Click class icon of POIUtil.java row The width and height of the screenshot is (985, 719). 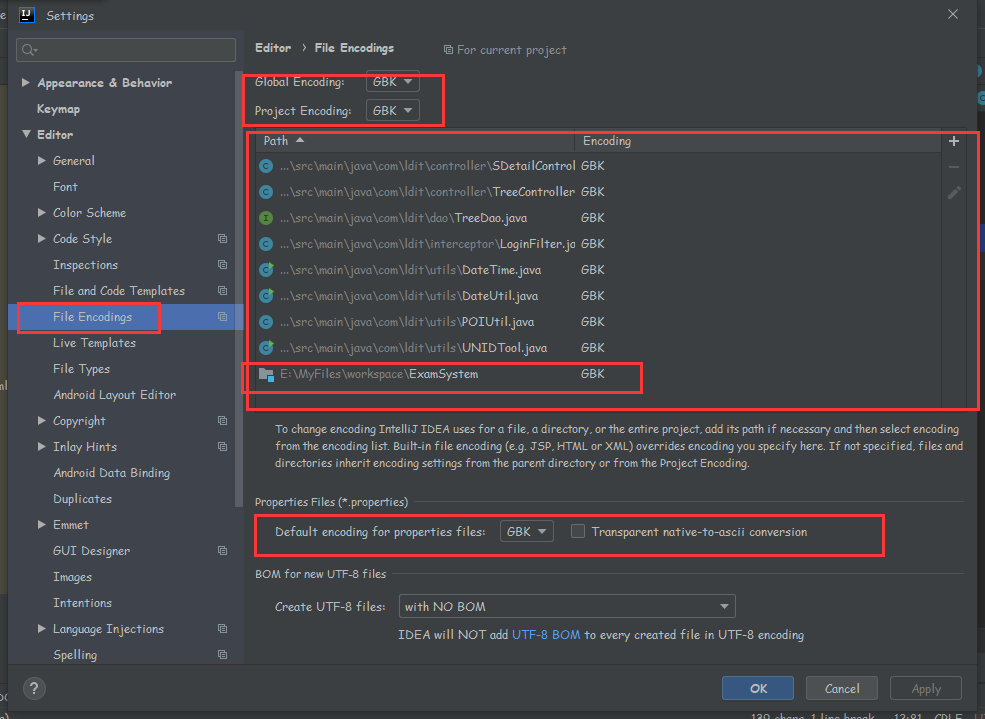(266, 322)
